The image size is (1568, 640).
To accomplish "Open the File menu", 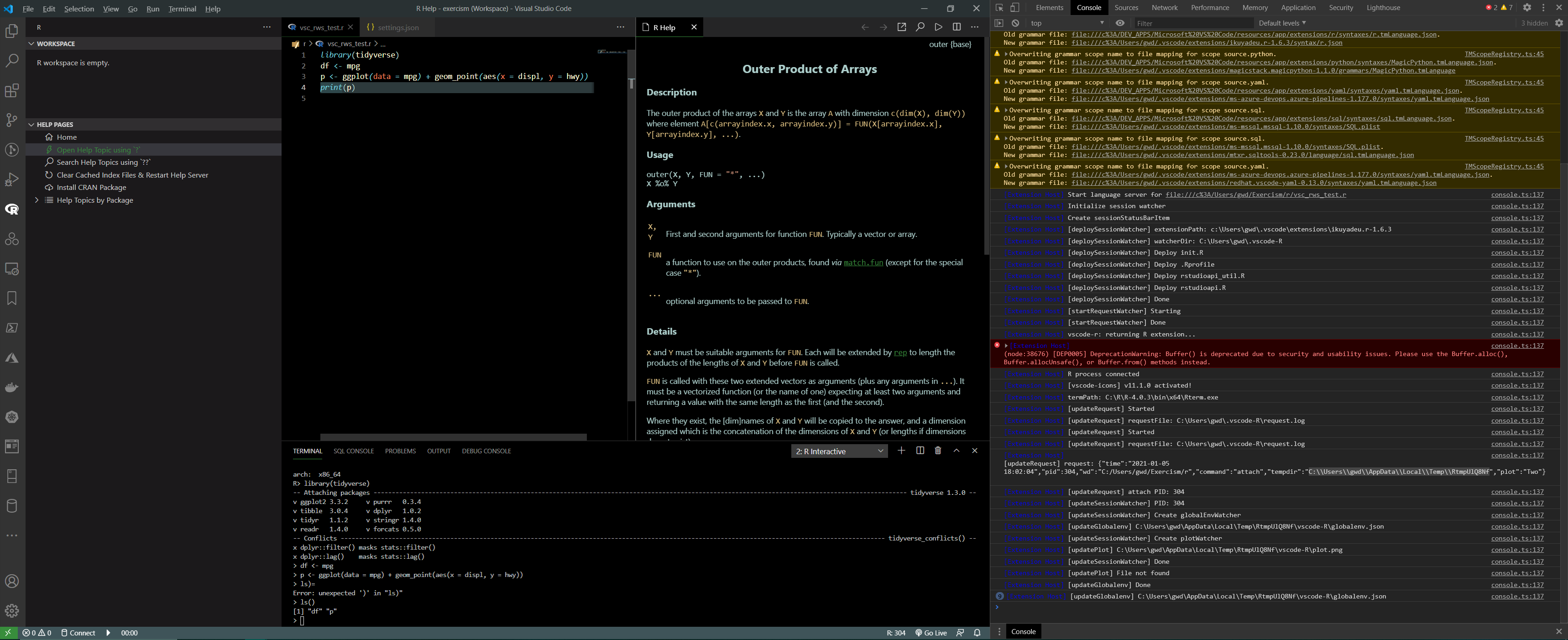I will 28,9.
